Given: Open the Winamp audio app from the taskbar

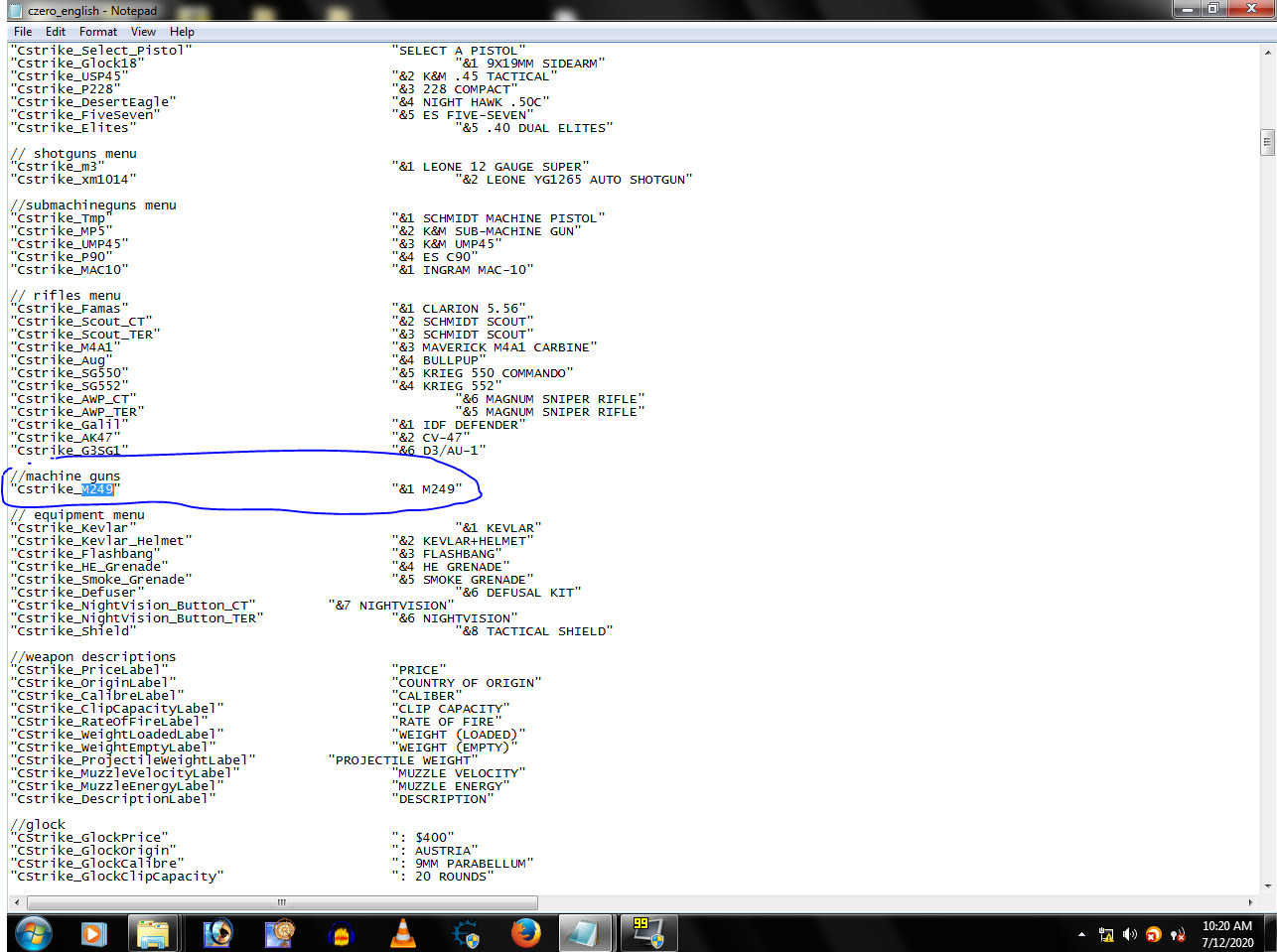Looking at the screenshot, I should [340, 933].
